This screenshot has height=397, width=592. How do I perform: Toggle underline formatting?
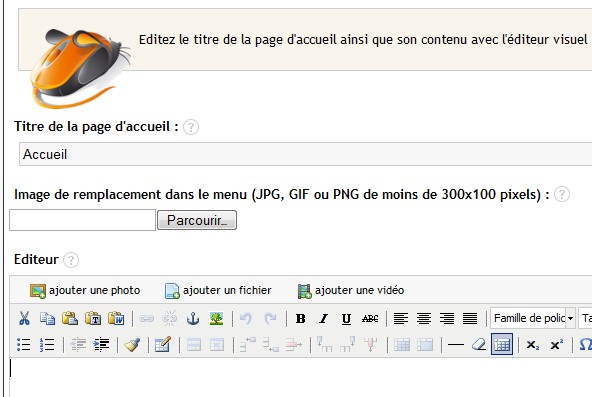point(346,319)
